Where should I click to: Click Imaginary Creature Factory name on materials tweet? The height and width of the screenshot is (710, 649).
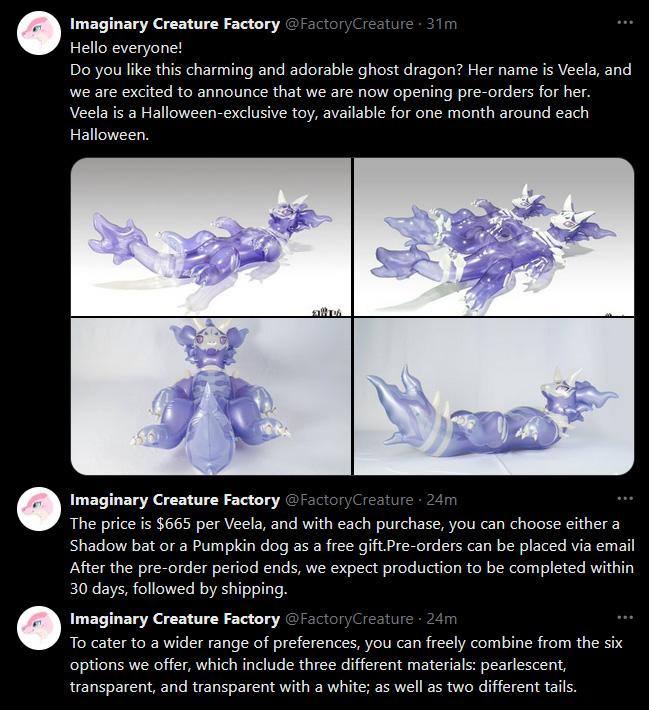(175, 619)
